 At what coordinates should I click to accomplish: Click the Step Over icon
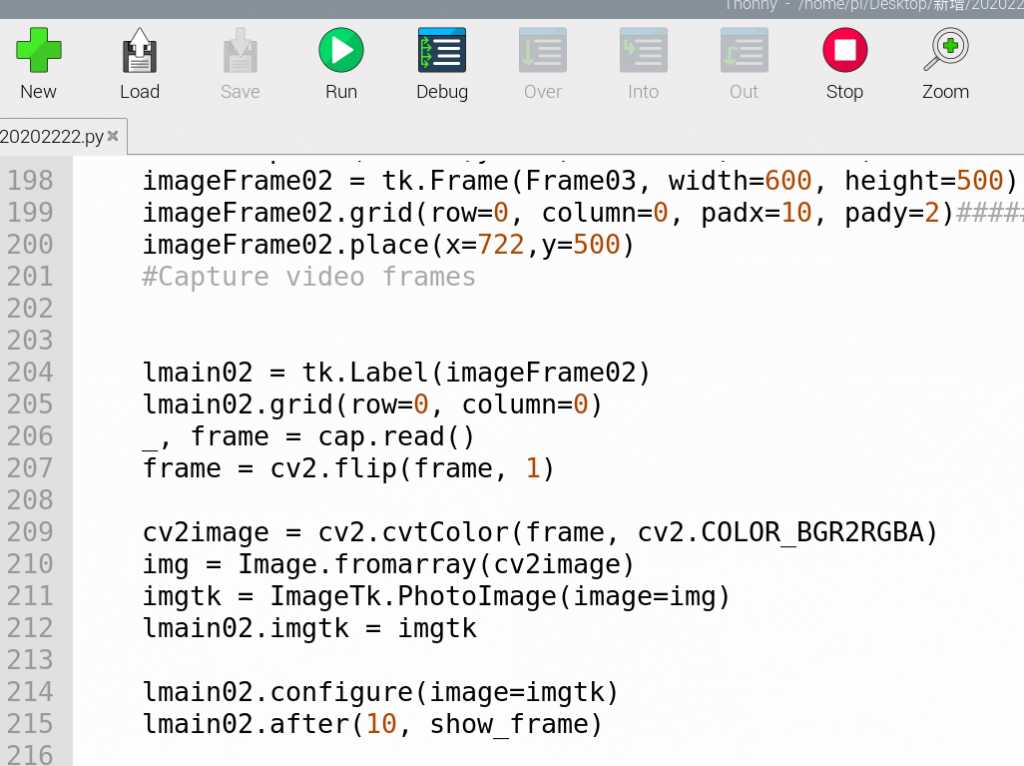543,50
